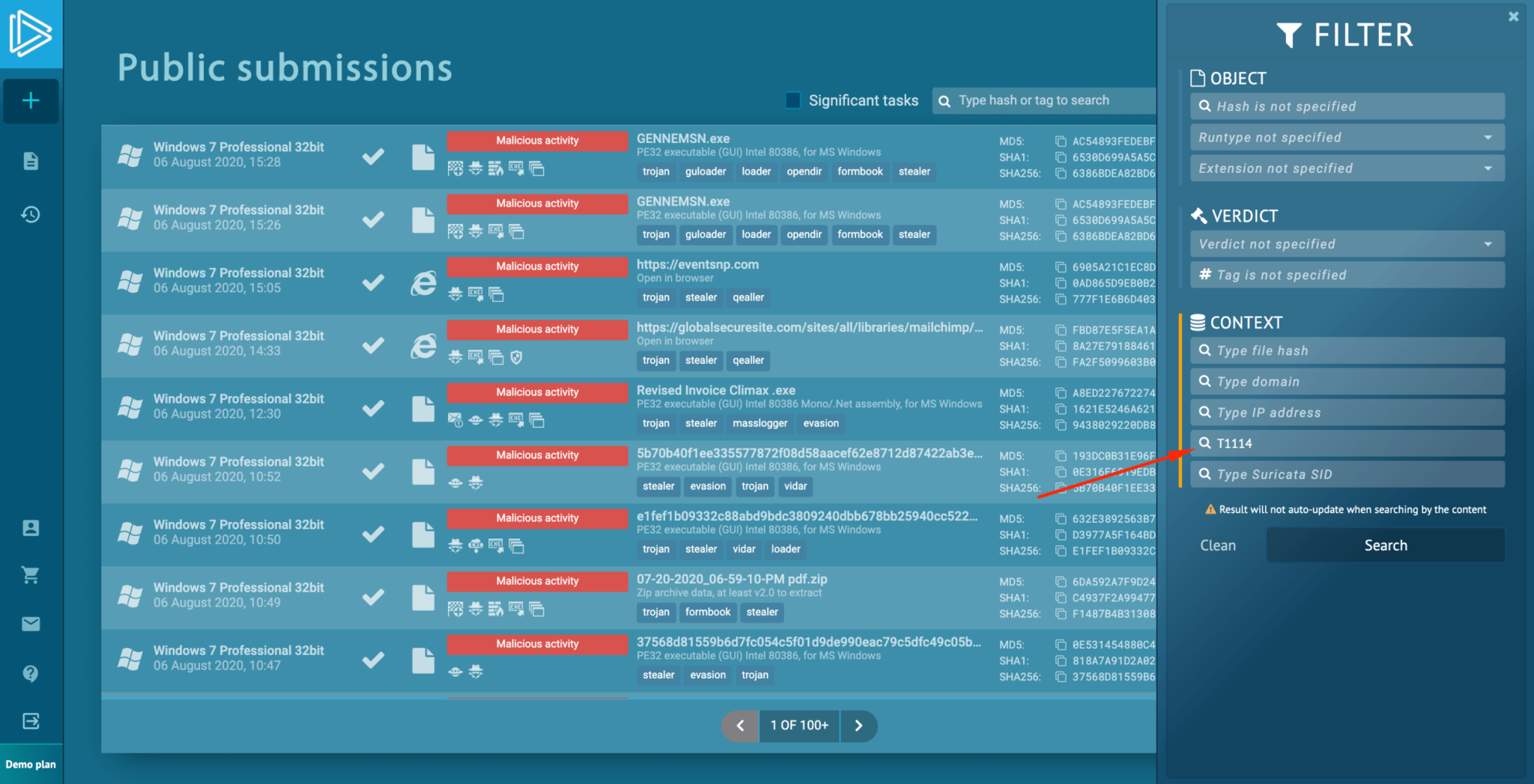Click the Search button in the filter panel
1534x784 pixels.
coord(1385,545)
